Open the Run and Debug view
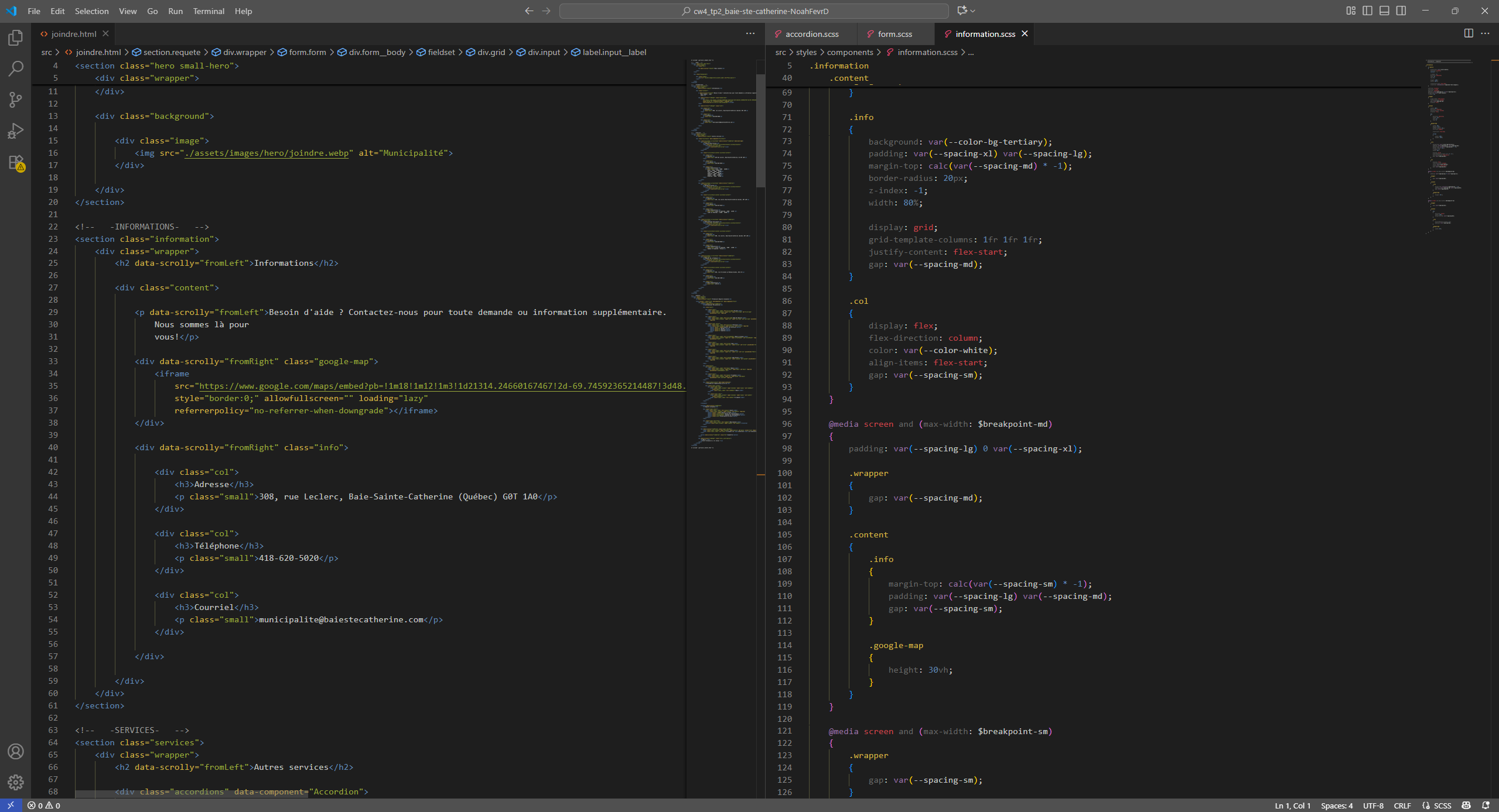Screen dimensions: 1499x812 coord(16,131)
